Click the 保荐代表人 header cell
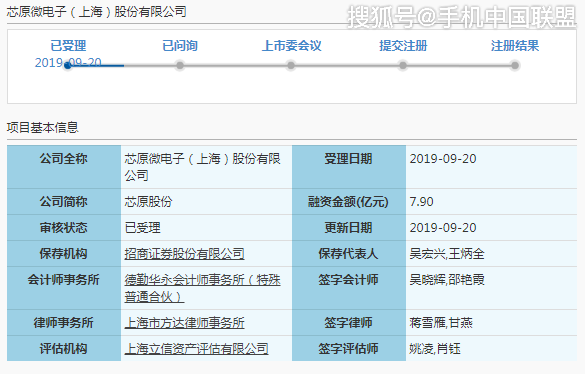Image resolution: width=585 pixels, height=374 pixels. point(348,254)
